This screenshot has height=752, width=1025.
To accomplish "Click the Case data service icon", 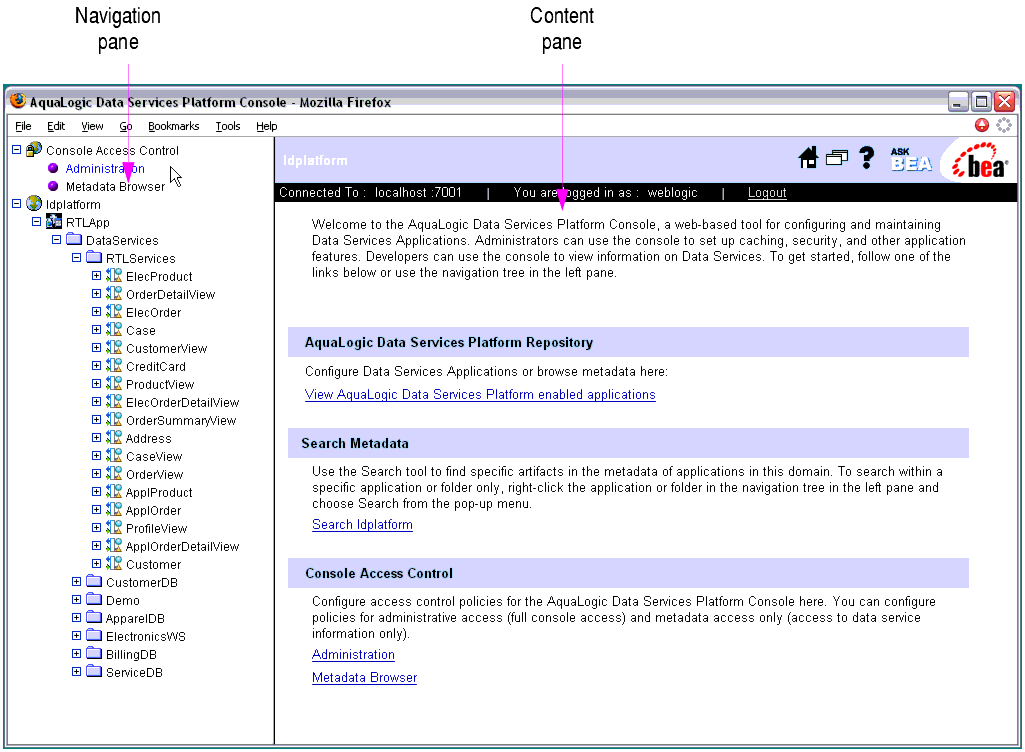I will [114, 330].
